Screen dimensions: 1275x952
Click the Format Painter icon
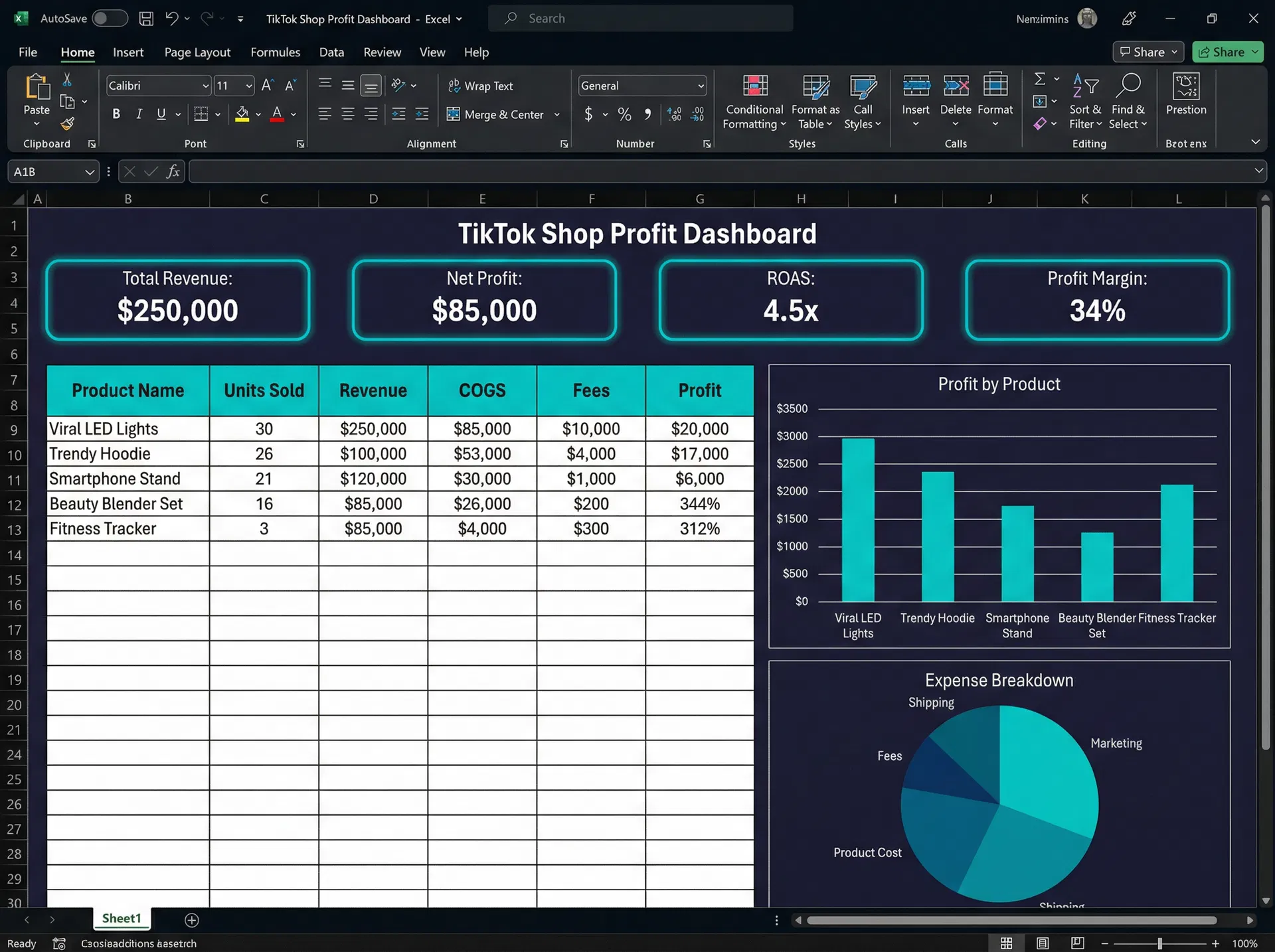[x=66, y=123]
